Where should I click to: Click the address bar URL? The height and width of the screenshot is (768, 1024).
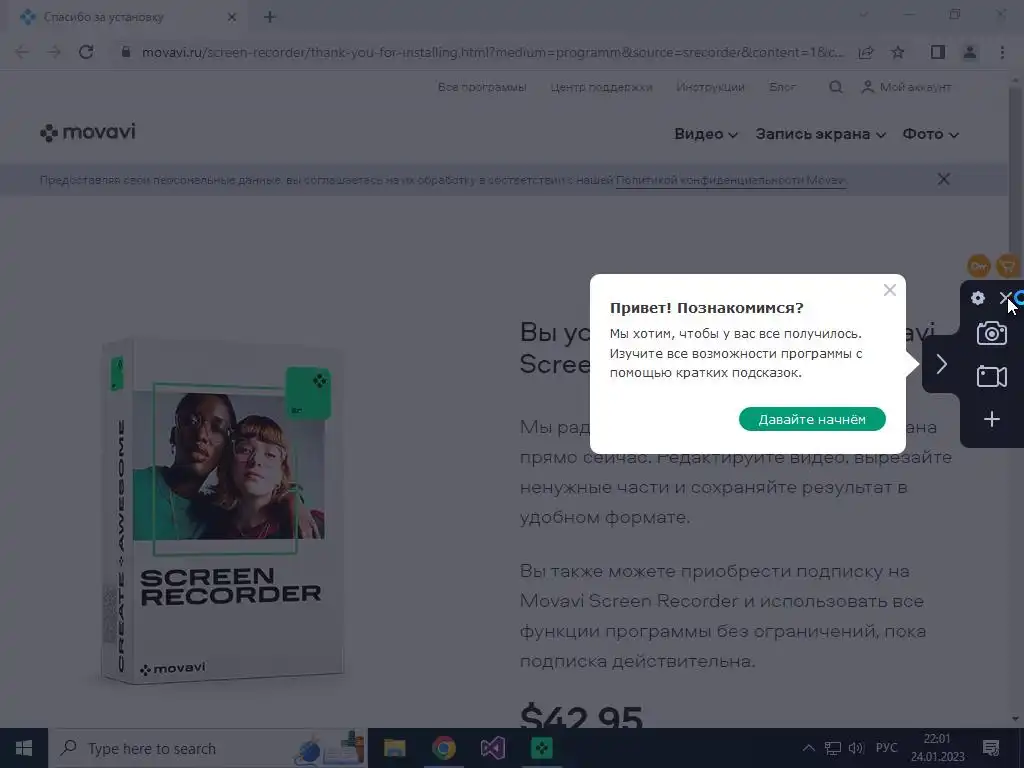pyautogui.click(x=492, y=52)
